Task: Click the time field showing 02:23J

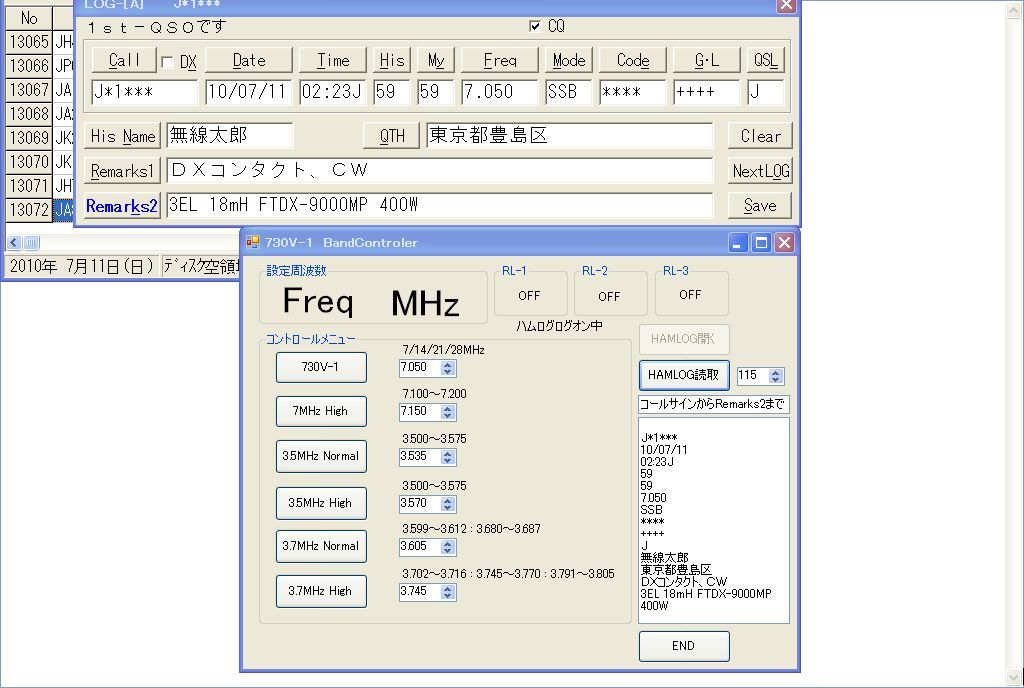Action: (x=333, y=91)
